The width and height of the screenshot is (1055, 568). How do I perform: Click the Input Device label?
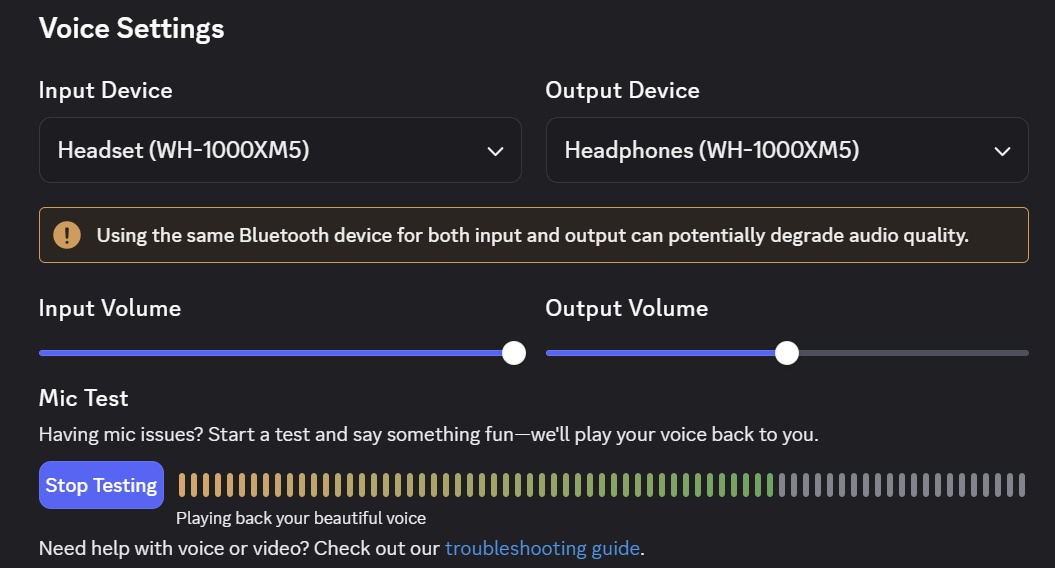click(106, 90)
